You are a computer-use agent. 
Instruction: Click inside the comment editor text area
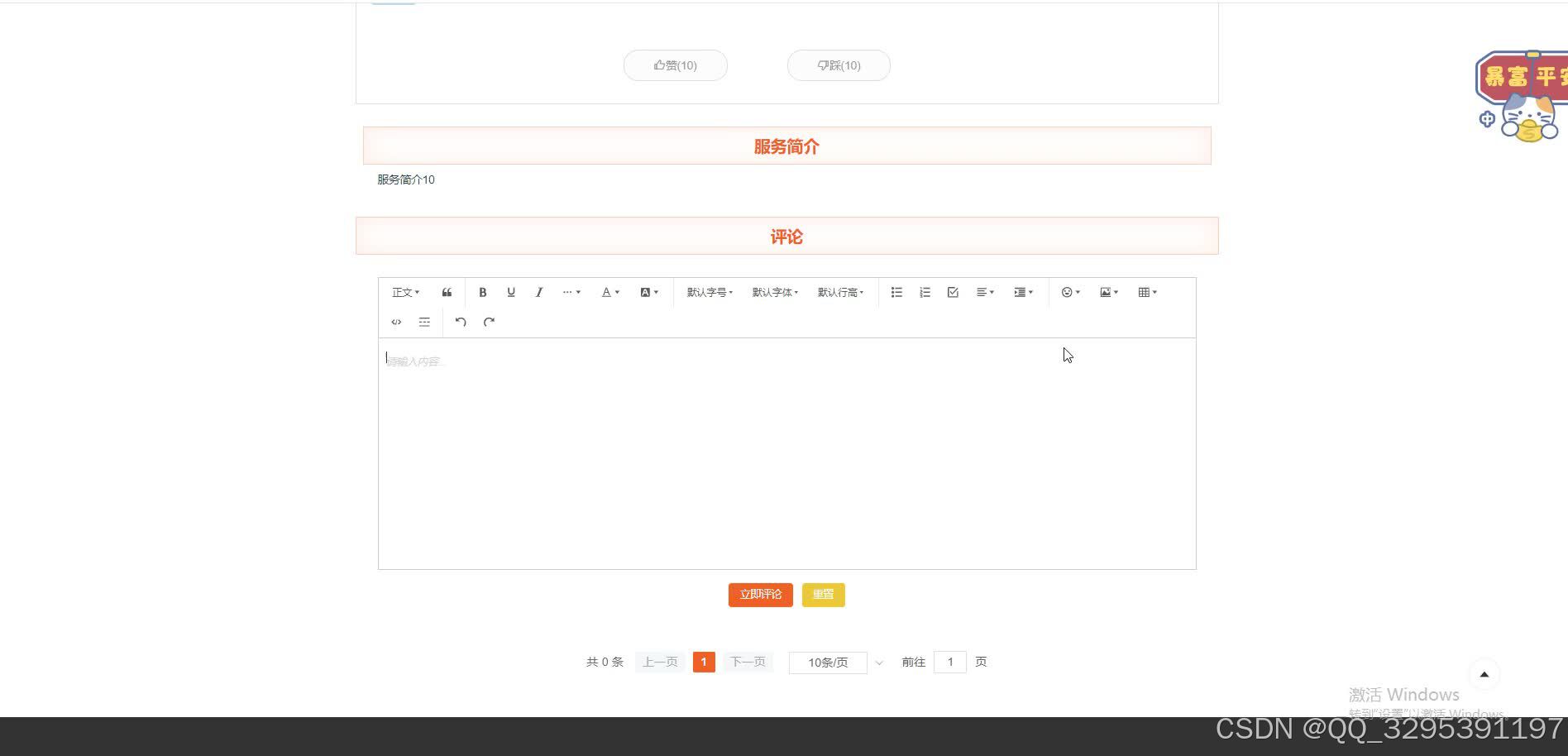(x=786, y=453)
